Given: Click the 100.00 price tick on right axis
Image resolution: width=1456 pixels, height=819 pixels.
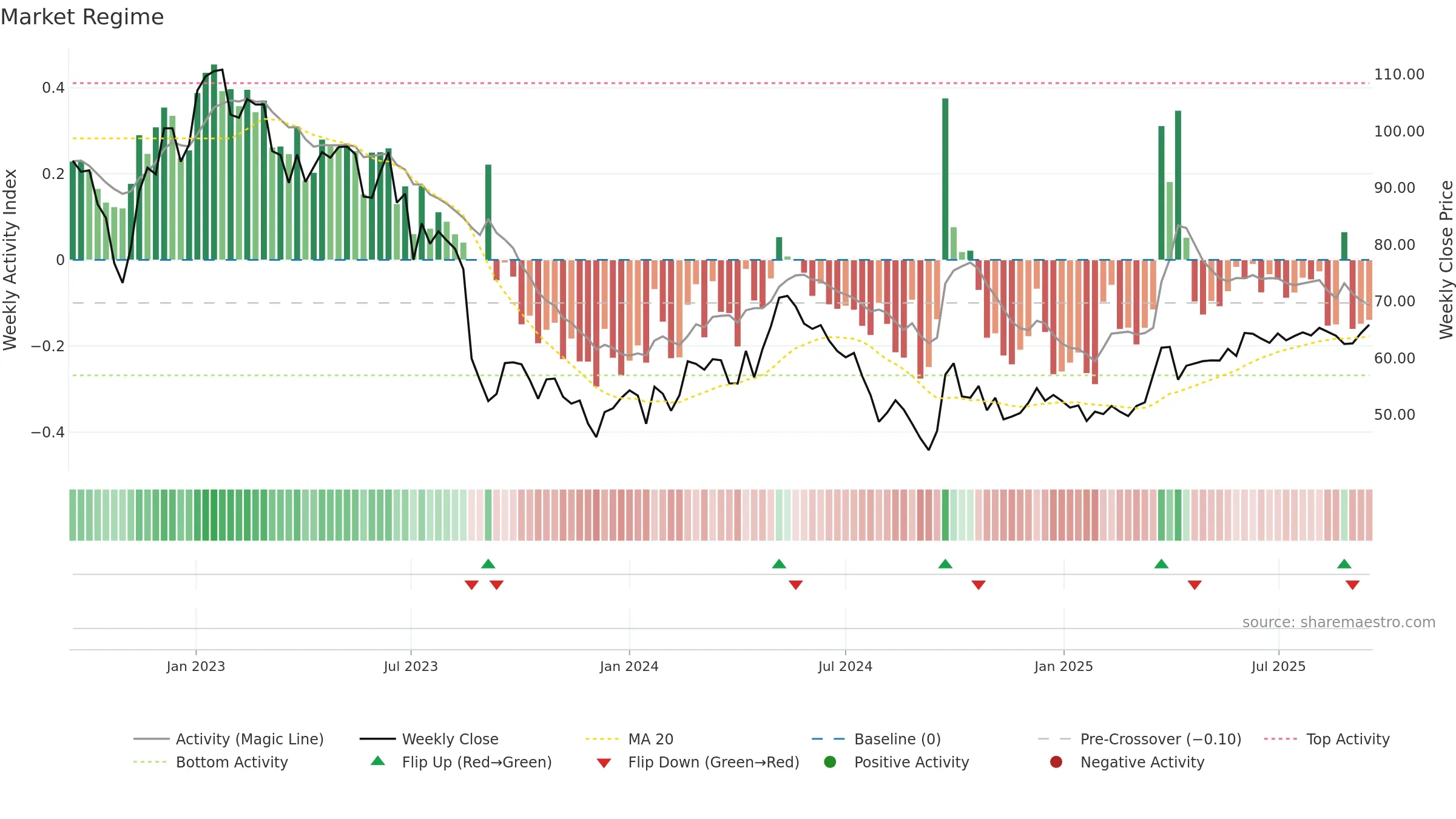Looking at the screenshot, I should pyautogui.click(x=1399, y=132).
